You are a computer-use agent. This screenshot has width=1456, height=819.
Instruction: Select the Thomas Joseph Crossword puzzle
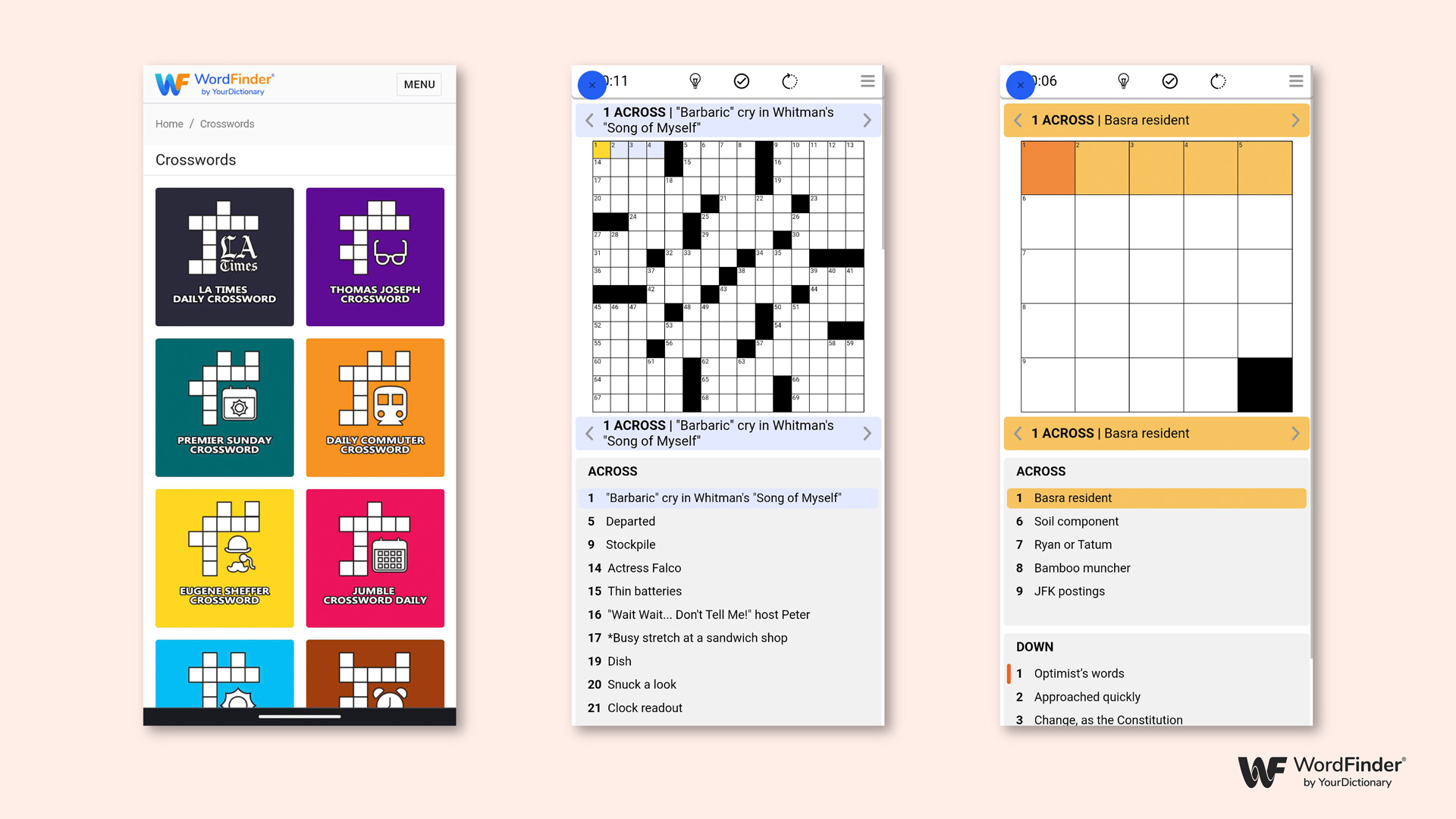coord(376,256)
